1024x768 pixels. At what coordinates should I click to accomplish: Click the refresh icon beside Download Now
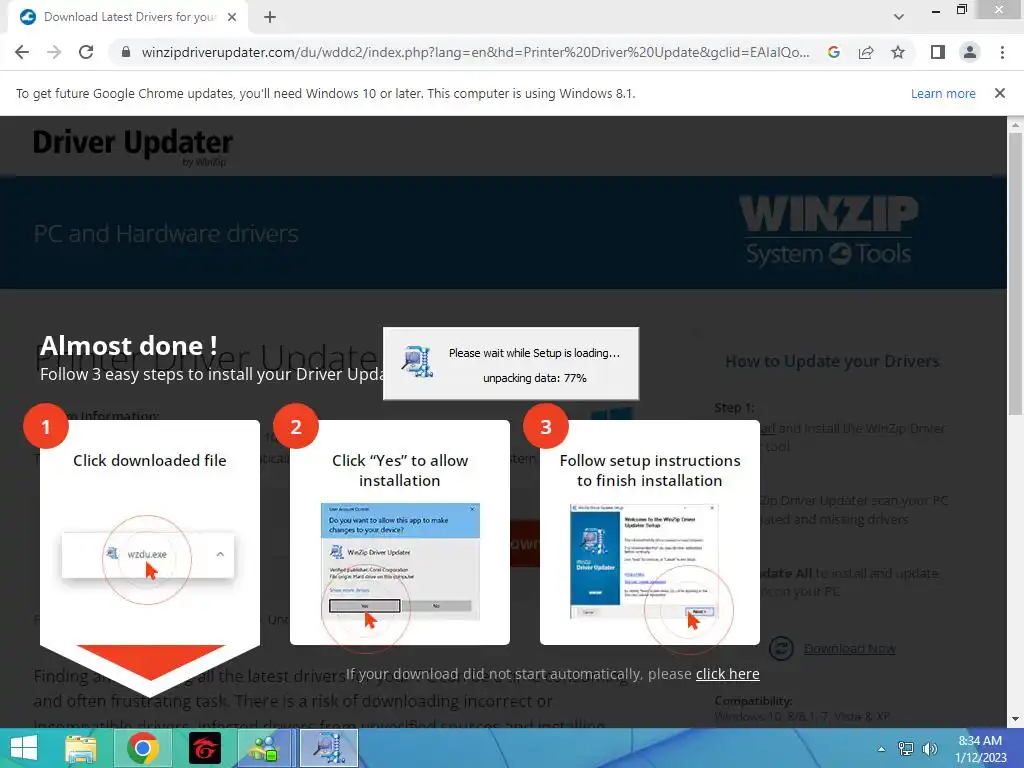(781, 648)
